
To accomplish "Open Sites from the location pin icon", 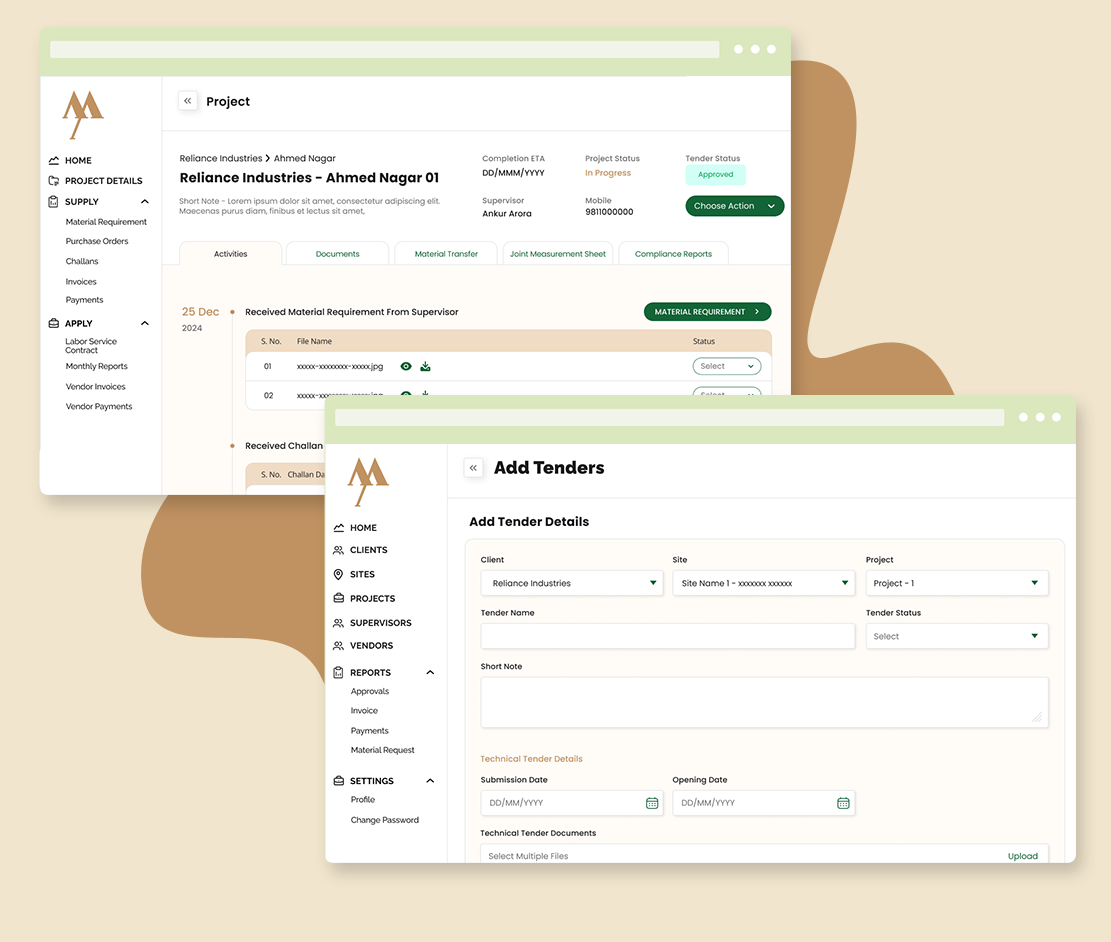I will click(x=338, y=575).
